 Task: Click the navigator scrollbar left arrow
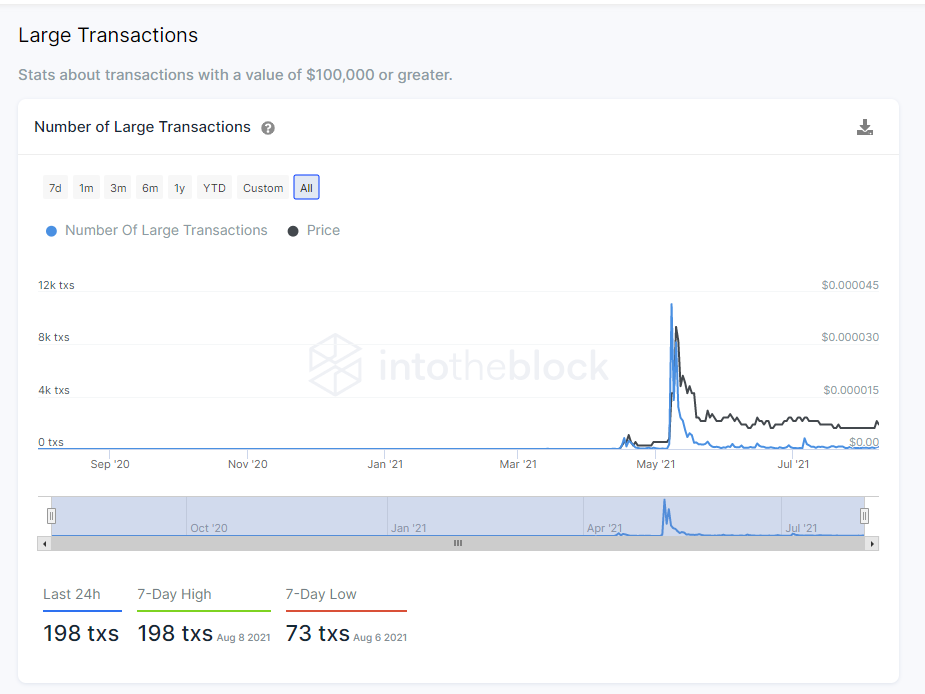coord(44,543)
